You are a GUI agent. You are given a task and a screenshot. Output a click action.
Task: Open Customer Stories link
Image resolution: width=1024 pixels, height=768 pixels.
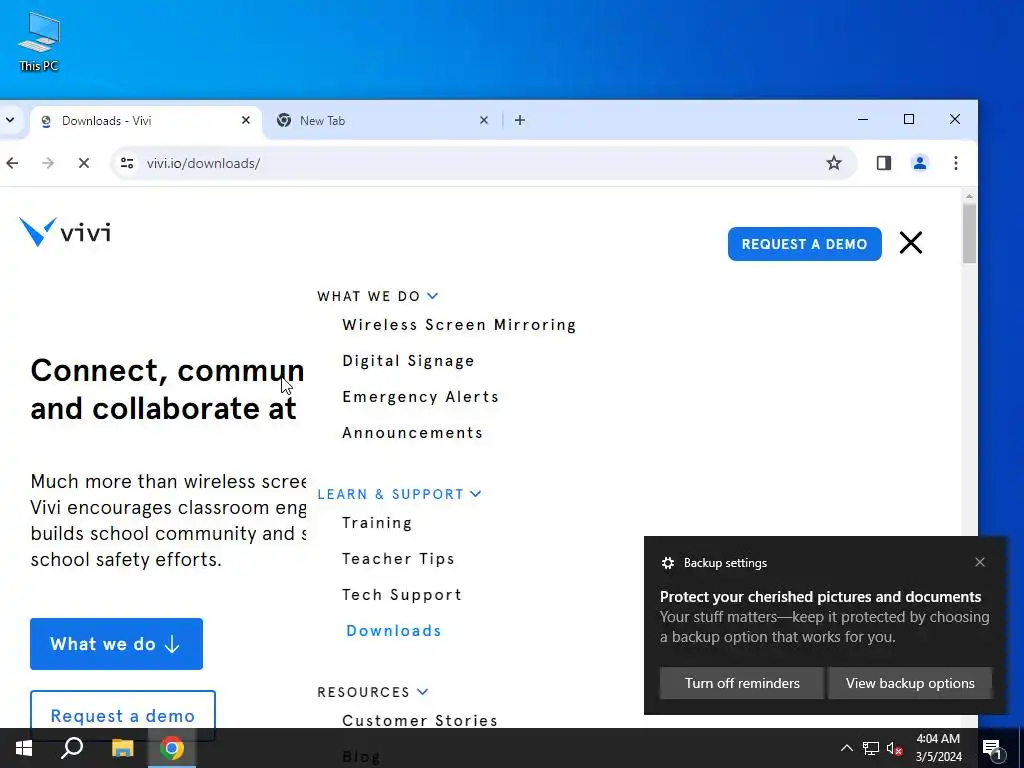pos(420,720)
